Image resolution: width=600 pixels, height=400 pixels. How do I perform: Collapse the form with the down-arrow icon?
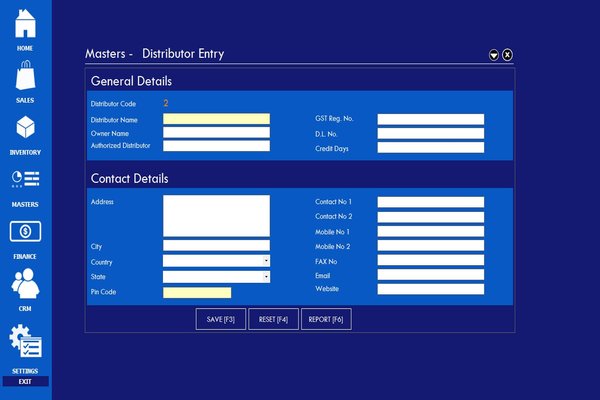tap(494, 55)
